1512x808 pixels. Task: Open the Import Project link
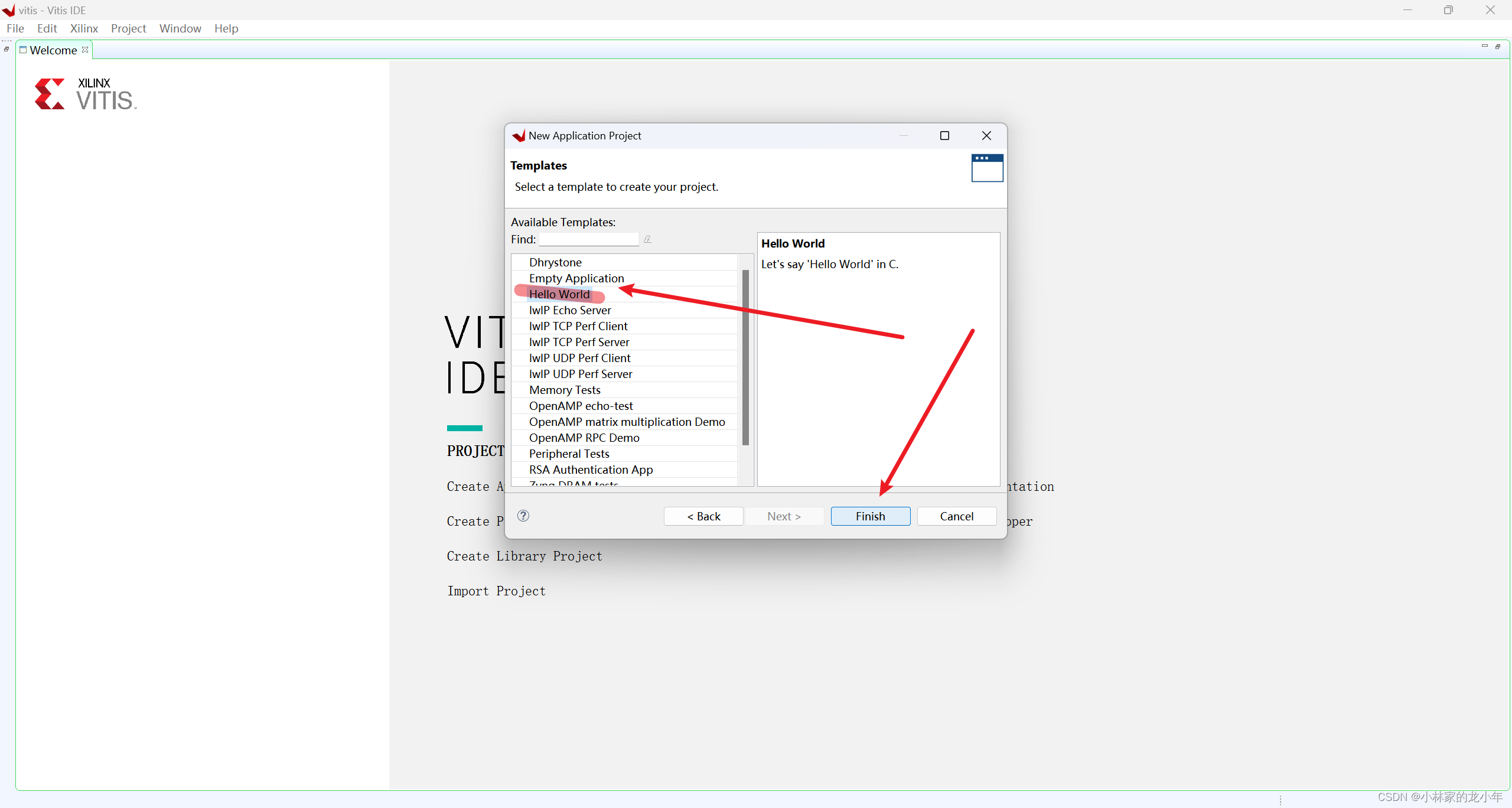(496, 591)
